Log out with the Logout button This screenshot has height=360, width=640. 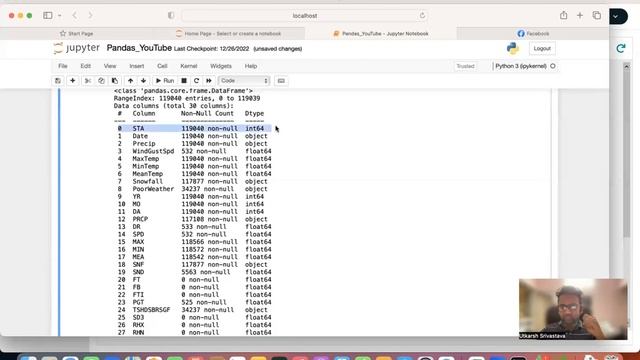(542, 49)
